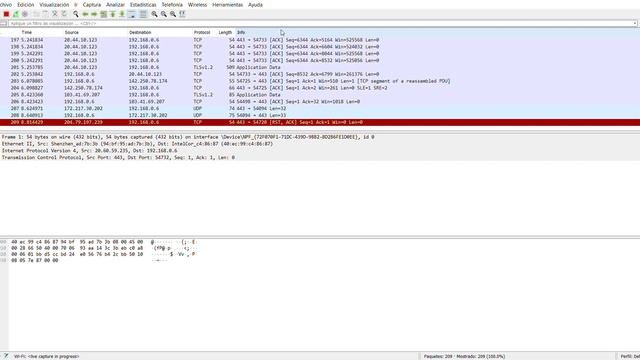The width and height of the screenshot is (640, 360).
Task: Open the Edición menu
Action: pyautogui.click(x=25, y=5)
